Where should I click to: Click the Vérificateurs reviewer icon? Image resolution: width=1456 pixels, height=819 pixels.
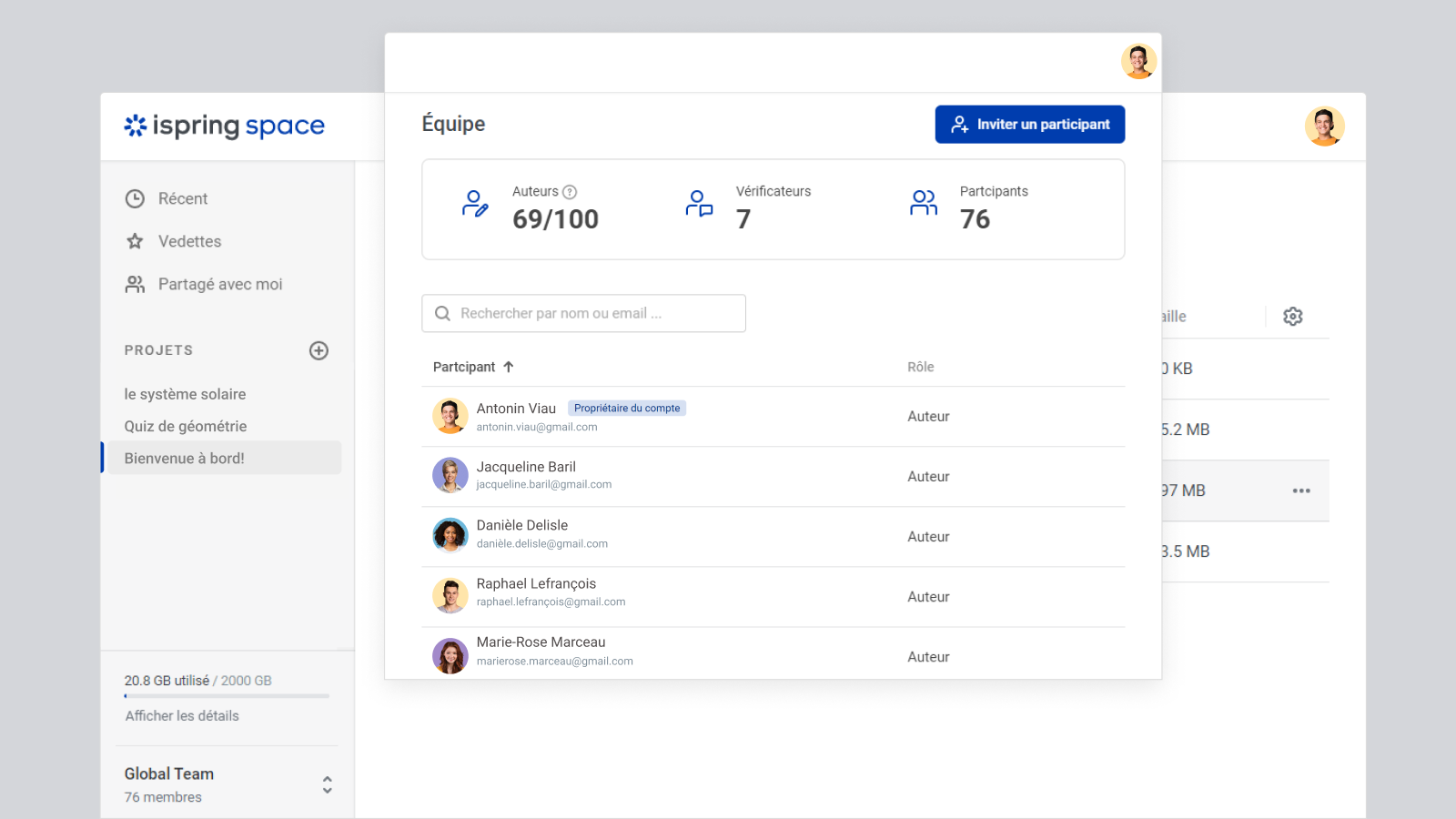699,203
